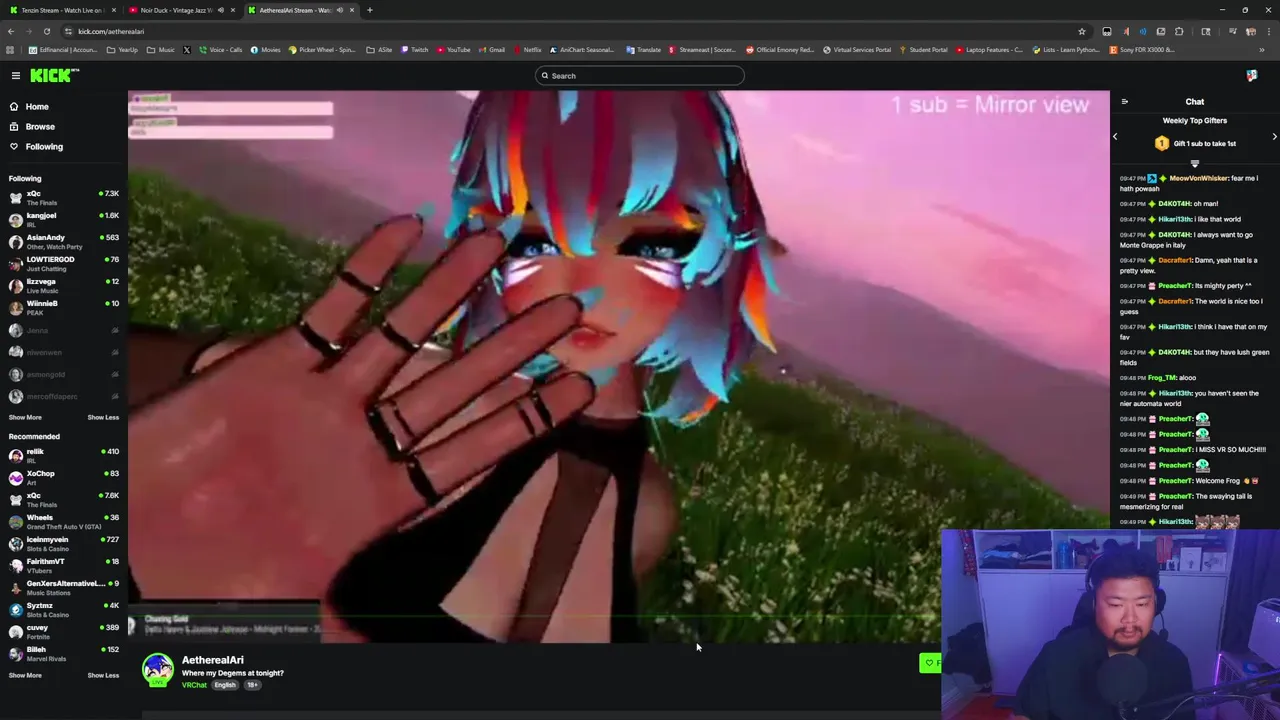Open LOWTIERGOD channel avatar

(x=16, y=264)
